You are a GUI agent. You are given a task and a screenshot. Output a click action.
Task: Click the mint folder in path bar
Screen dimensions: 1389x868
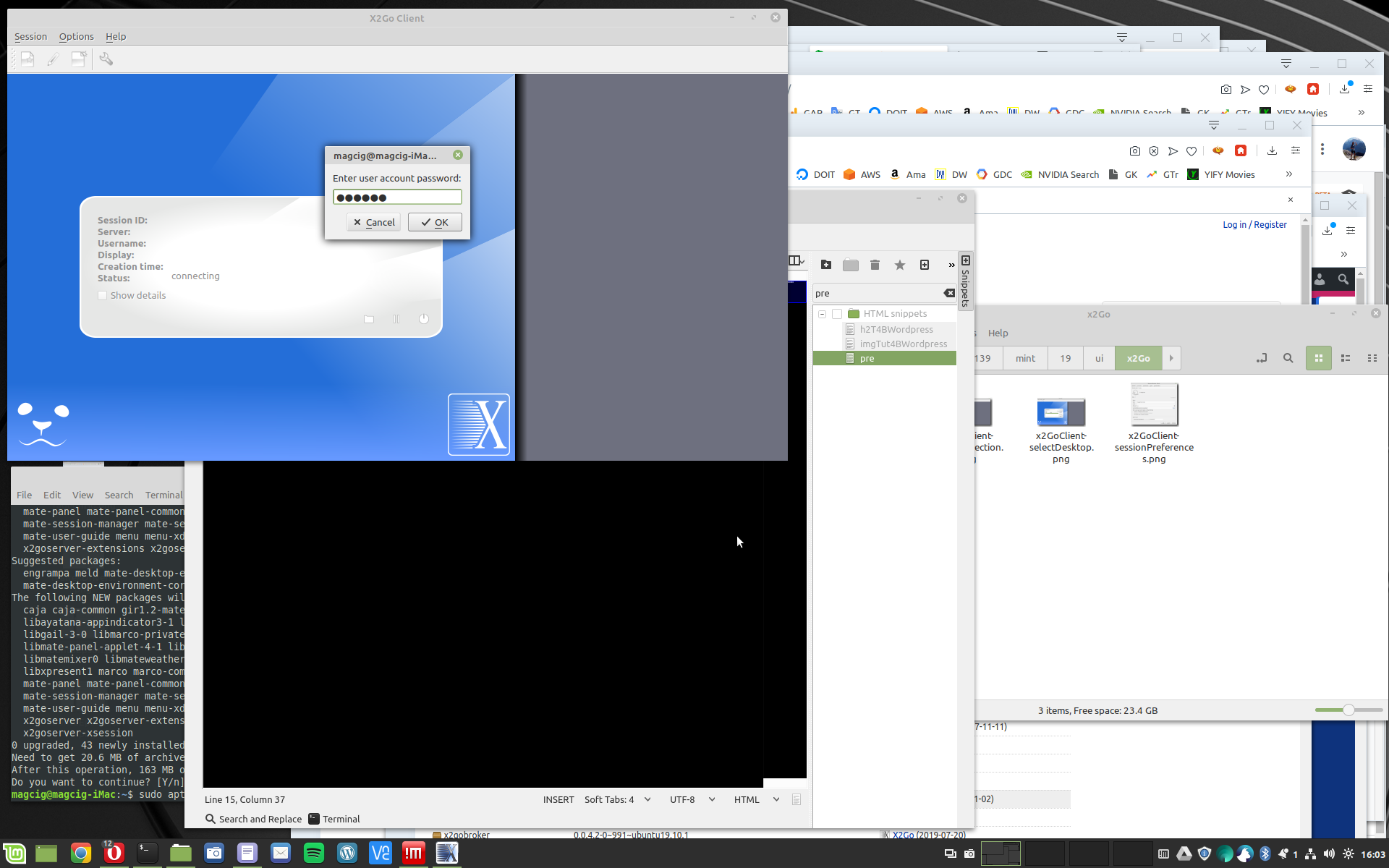(1025, 358)
